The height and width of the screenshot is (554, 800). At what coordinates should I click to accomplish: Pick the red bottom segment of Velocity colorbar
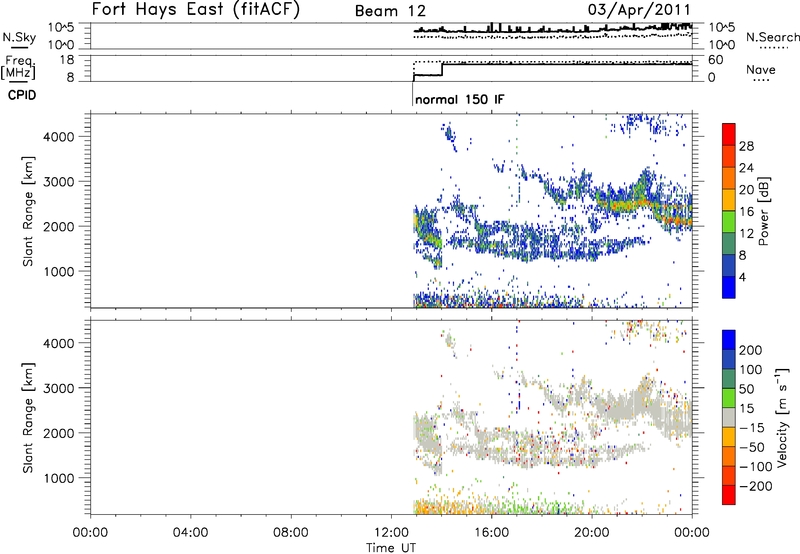[729, 495]
